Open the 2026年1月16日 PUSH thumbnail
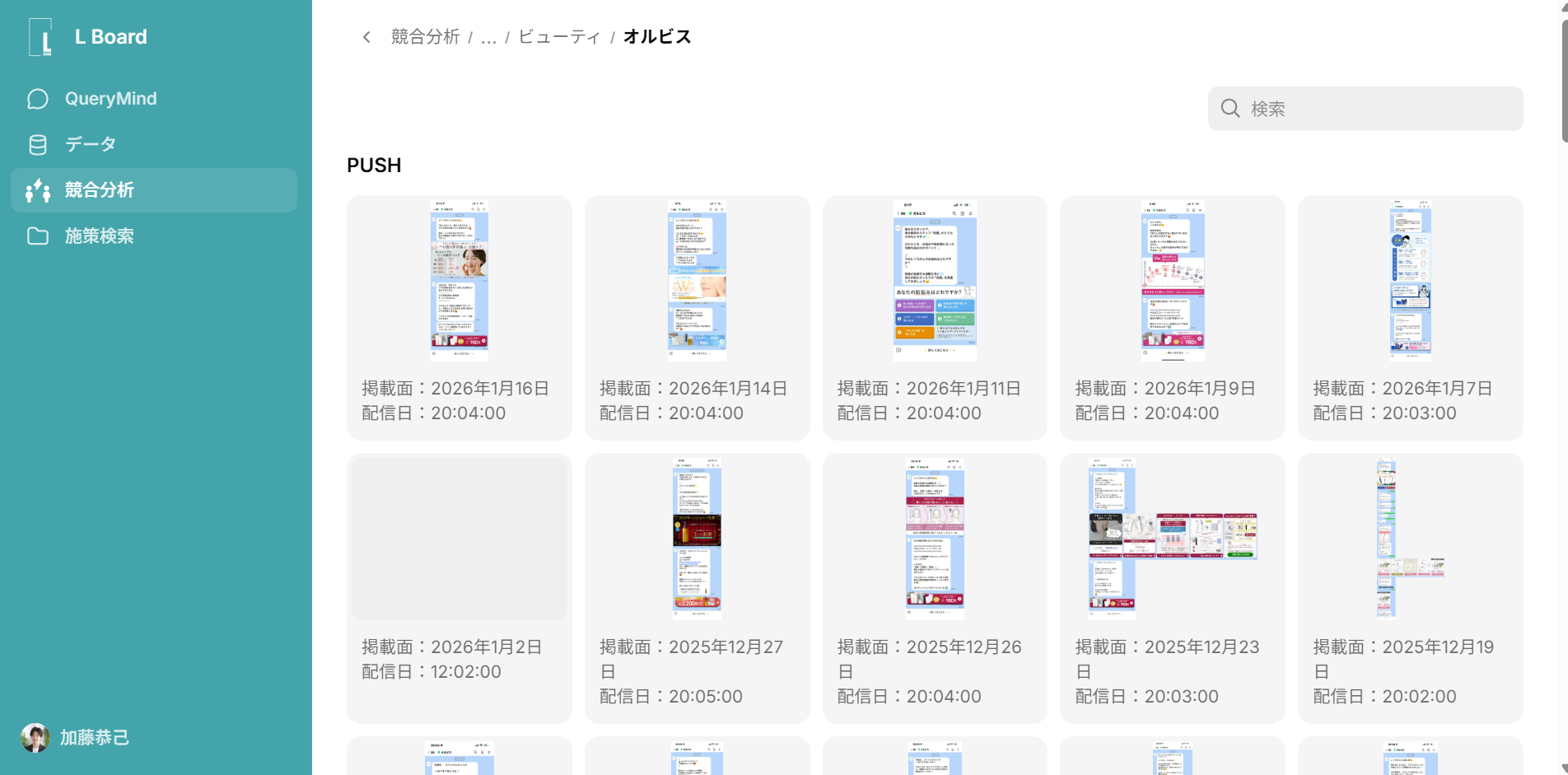The image size is (1568, 775). [459, 280]
